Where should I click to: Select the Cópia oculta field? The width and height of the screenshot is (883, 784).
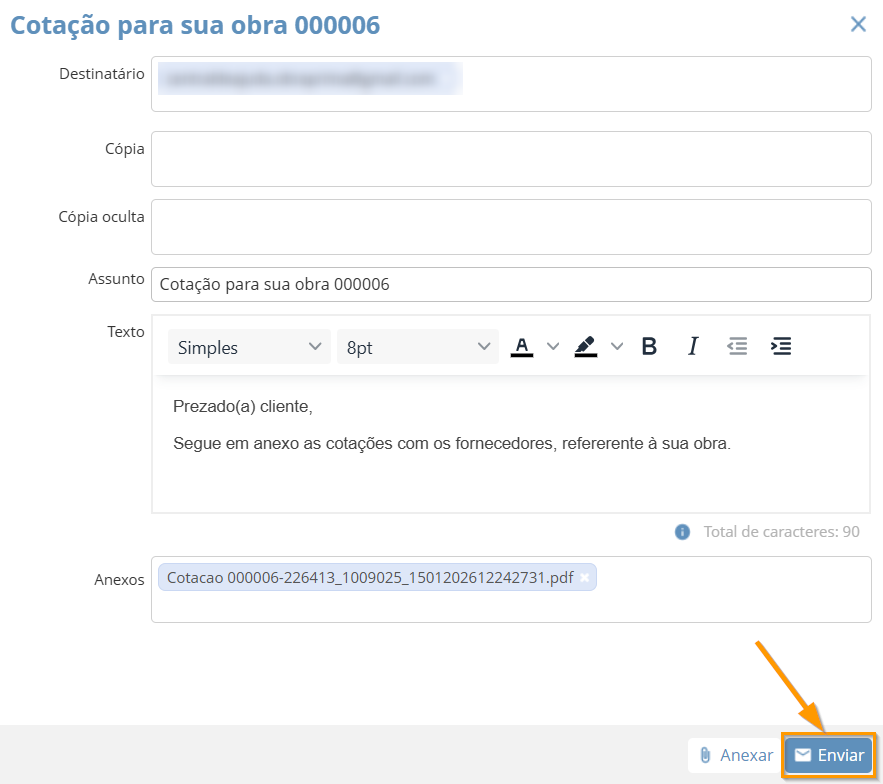click(511, 227)
